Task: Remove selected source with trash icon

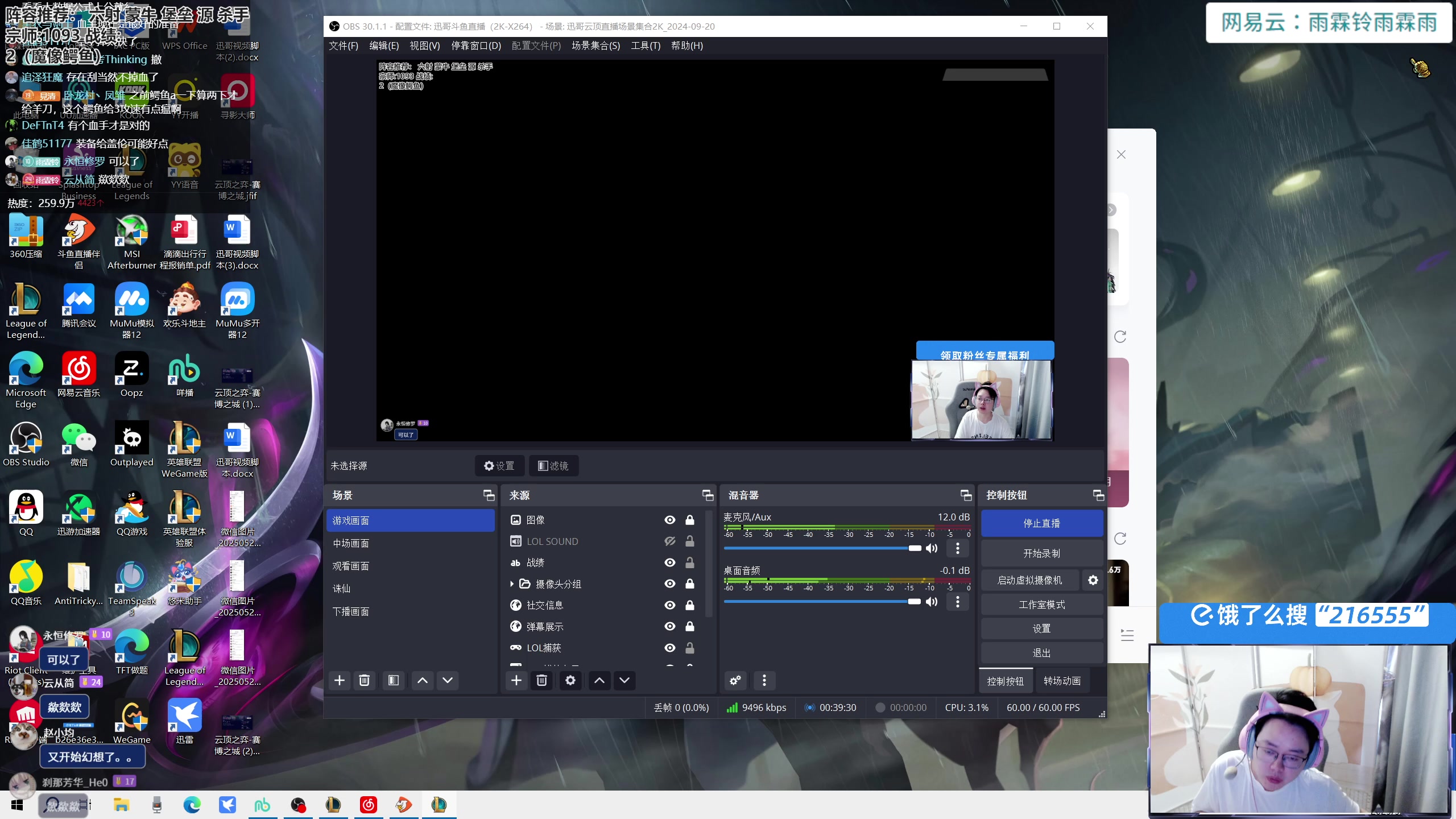Action: [x=542, y=680]
